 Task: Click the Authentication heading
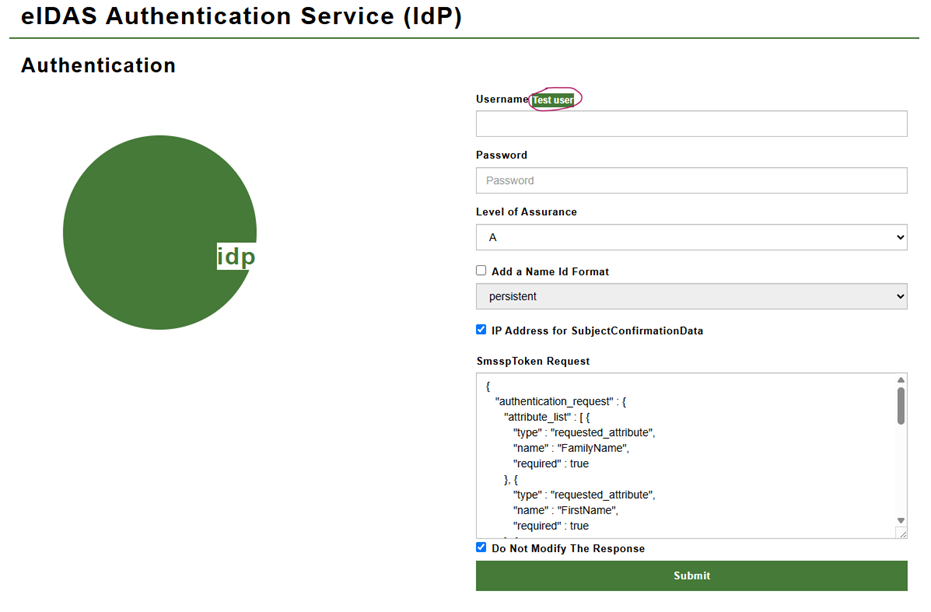click(99, 65)
